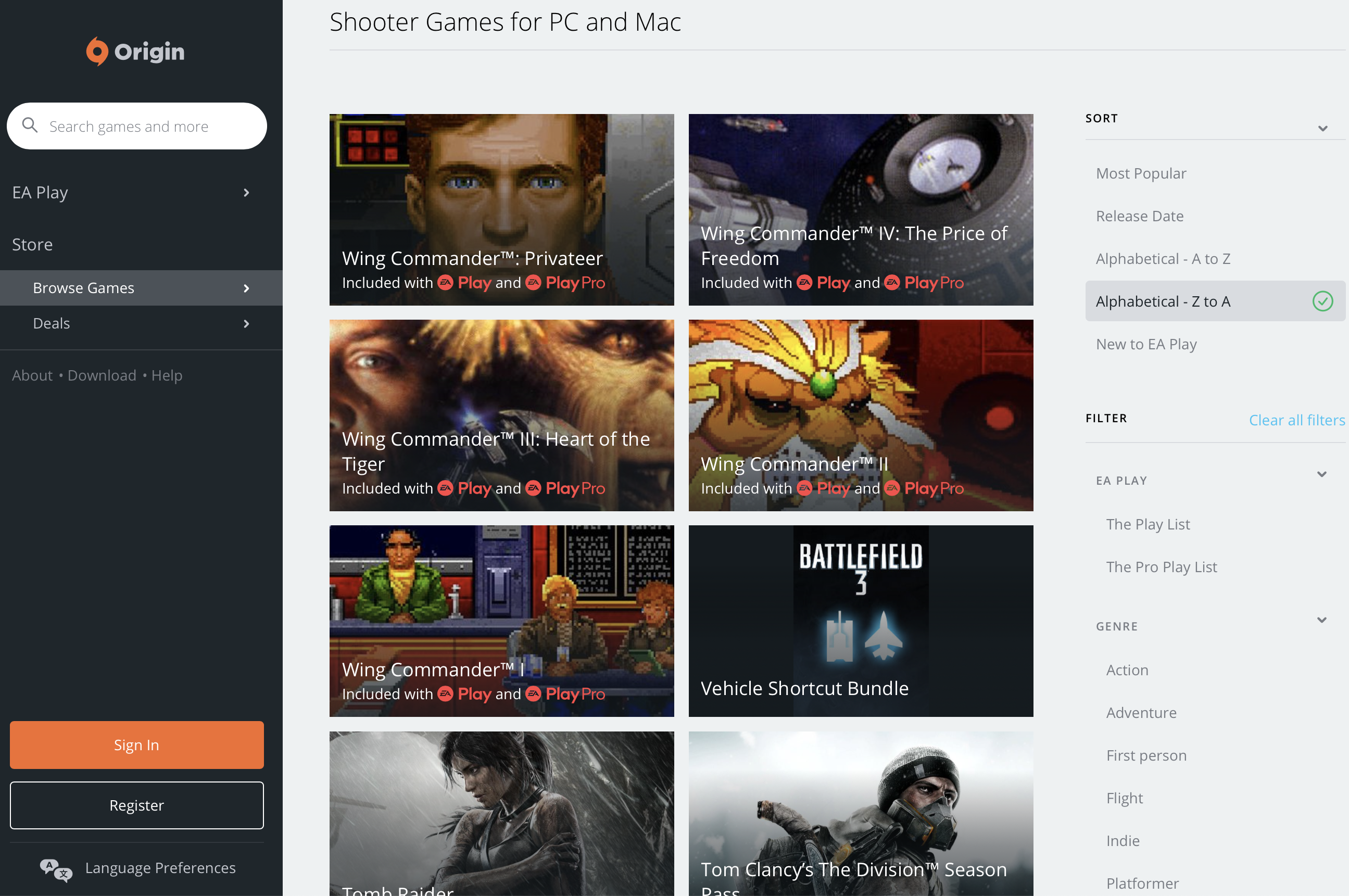Image resolution: width=1349 pixels, height=896 pixels.
Task: Collapse the Sort section chevron
Action: tap(1322, 128)
